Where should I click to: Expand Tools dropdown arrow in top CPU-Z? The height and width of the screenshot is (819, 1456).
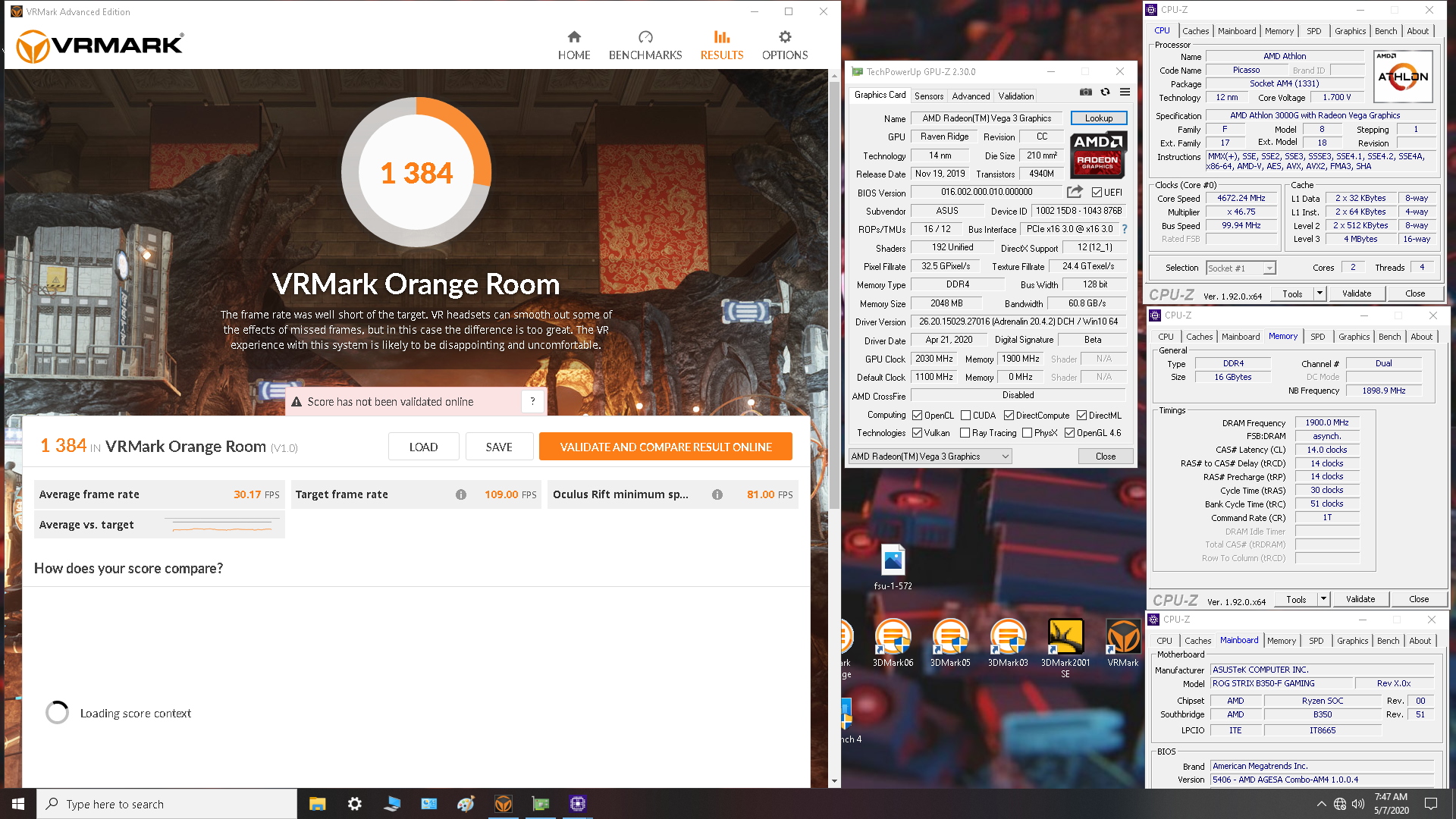1319,293
